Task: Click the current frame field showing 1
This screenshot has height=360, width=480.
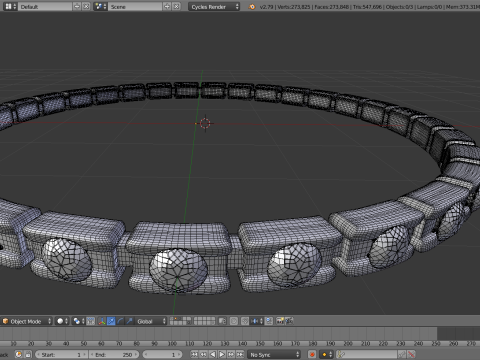Action: (x=163, y=354)
